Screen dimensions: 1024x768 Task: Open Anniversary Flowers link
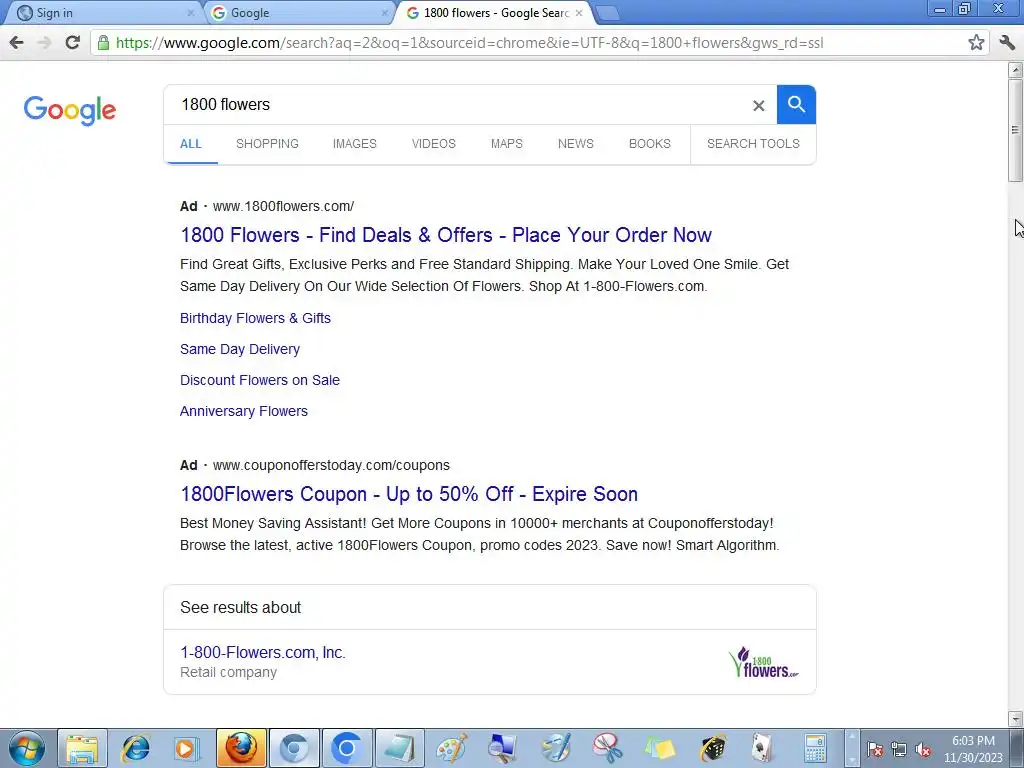pyautogui.click(x=244, y=411)
